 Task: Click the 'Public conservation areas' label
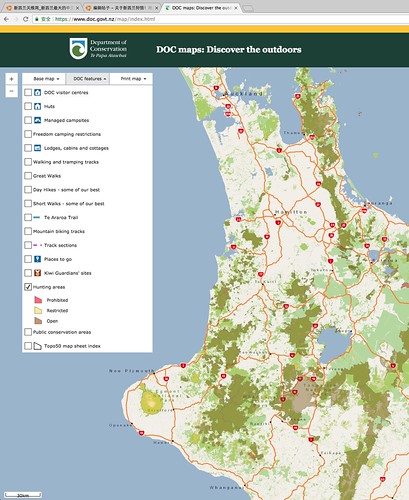pos(62,332)
